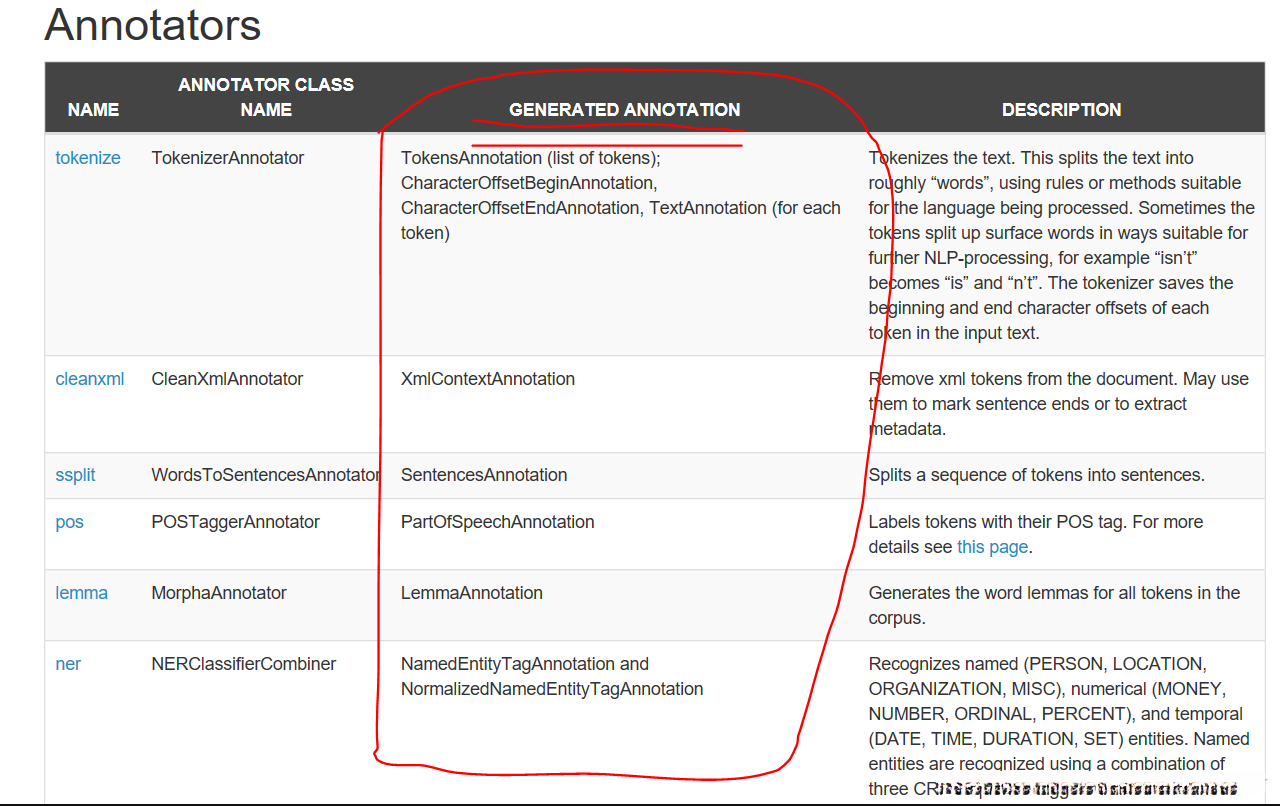
Task: Click the "WordsToSentencesAnnotator" class name
Action: (x=265, y=475)
